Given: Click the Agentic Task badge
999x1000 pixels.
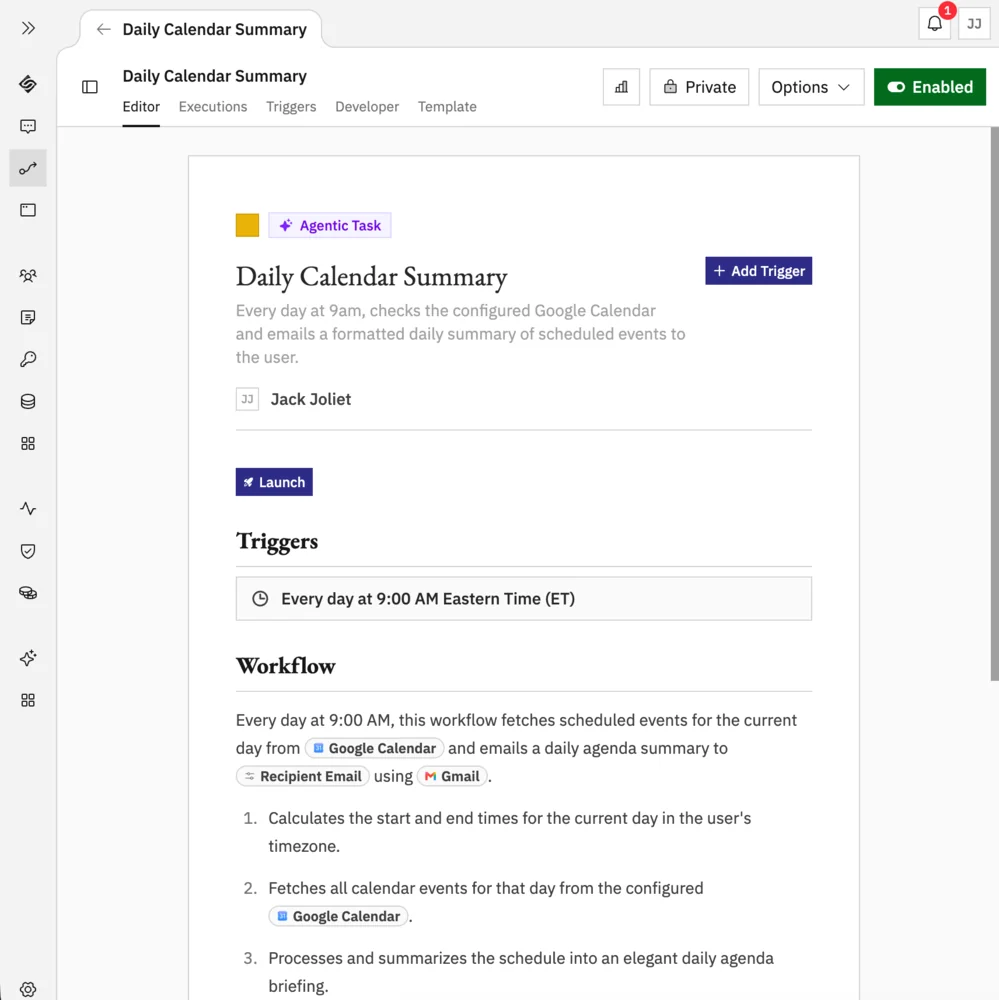Looking at the screenshot, I should point(330,225).
